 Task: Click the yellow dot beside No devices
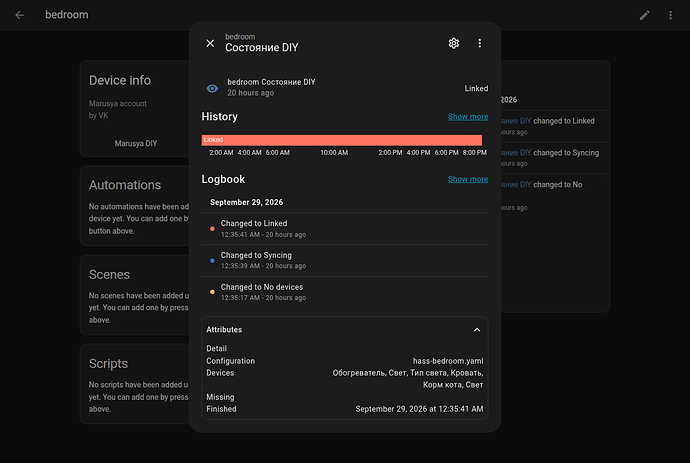[x=212, y=292]
